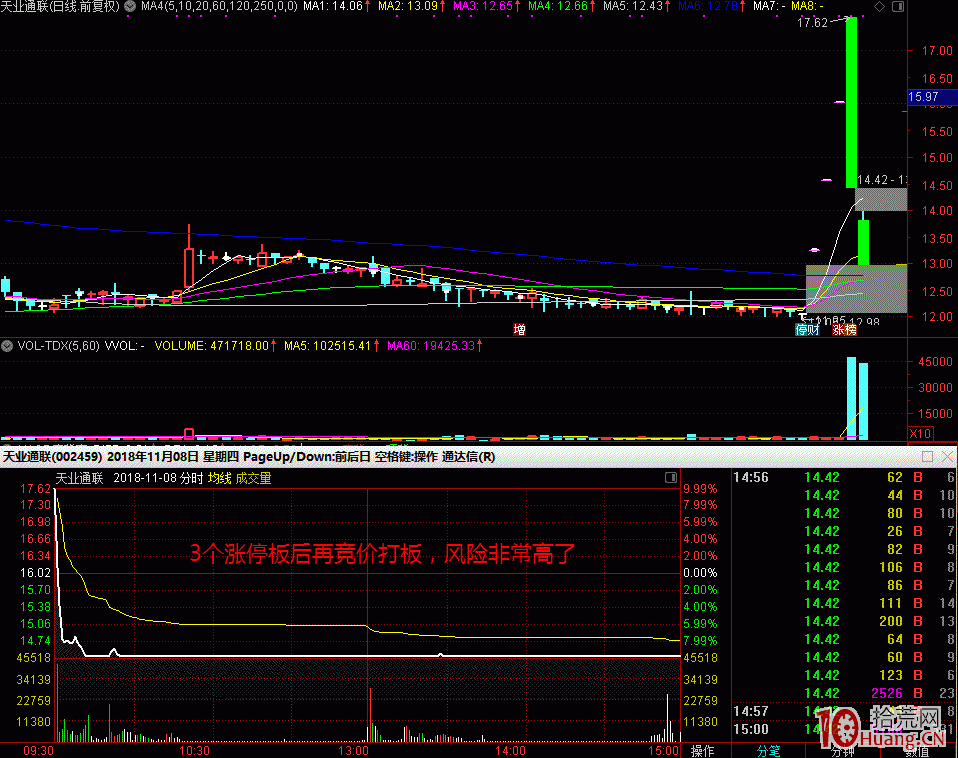Click the 13:00 time axis label
This screenshot has height=758, width=958.
click(353, 751)
